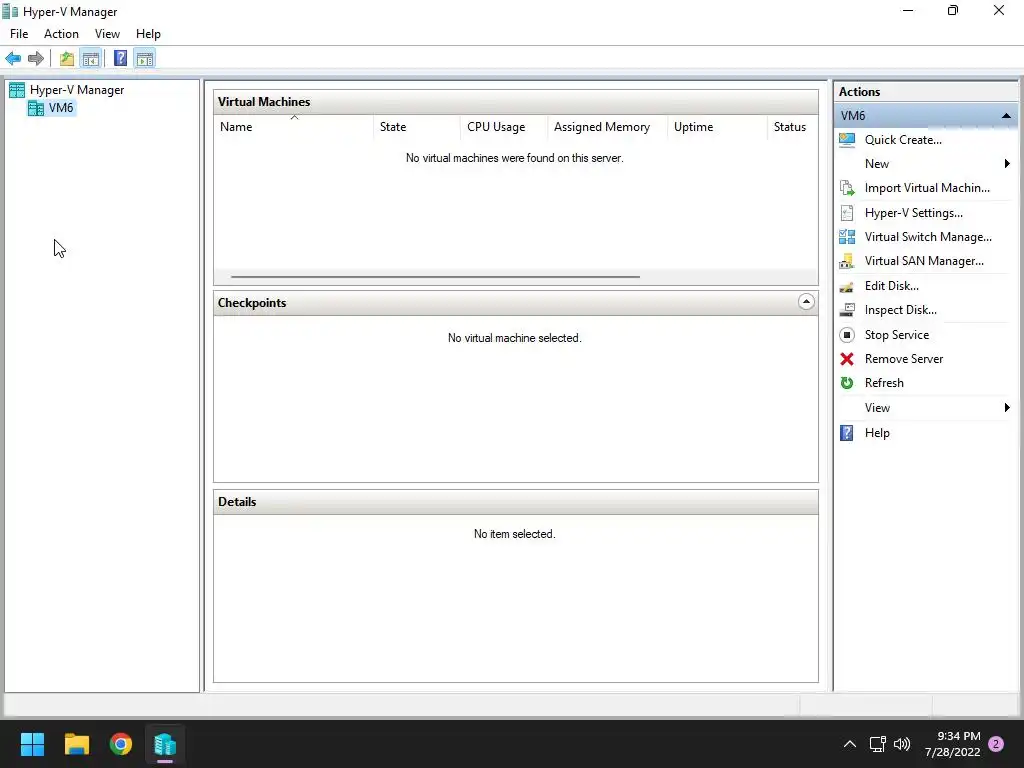Show hidden tray icons chevron
The width and height of the screenshot is (1024, 768).
click(x=850, y=744)
